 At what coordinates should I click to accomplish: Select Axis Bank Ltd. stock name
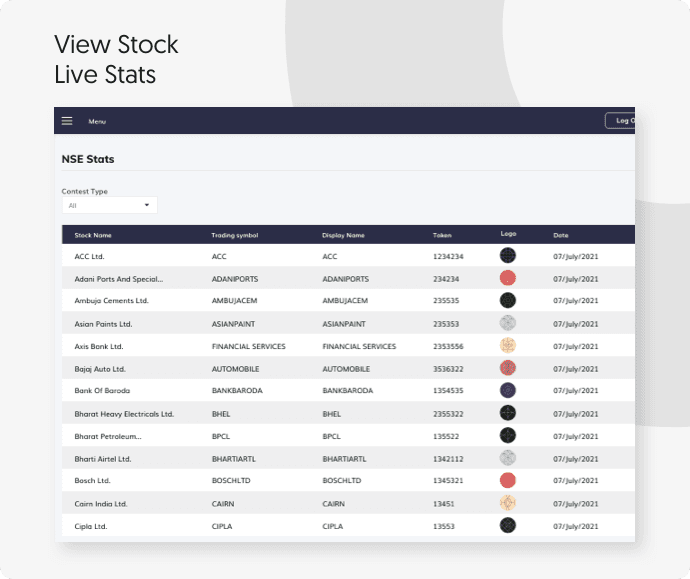click(99, 347)
